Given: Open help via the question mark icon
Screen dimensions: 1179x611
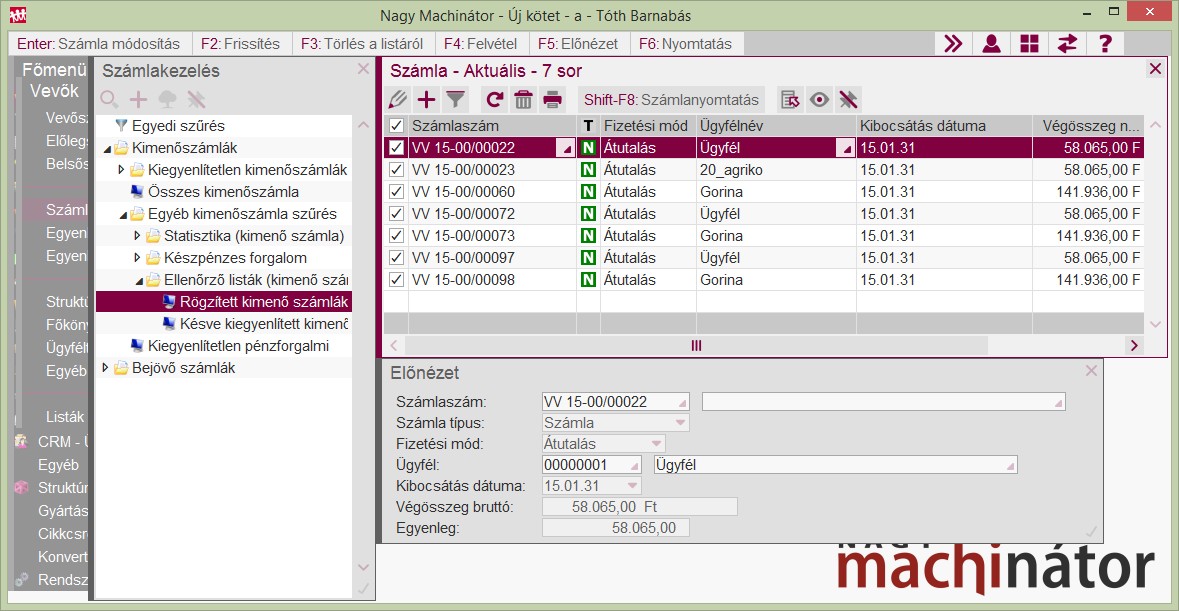Looking at the screenshot, I should [1105, 44].
